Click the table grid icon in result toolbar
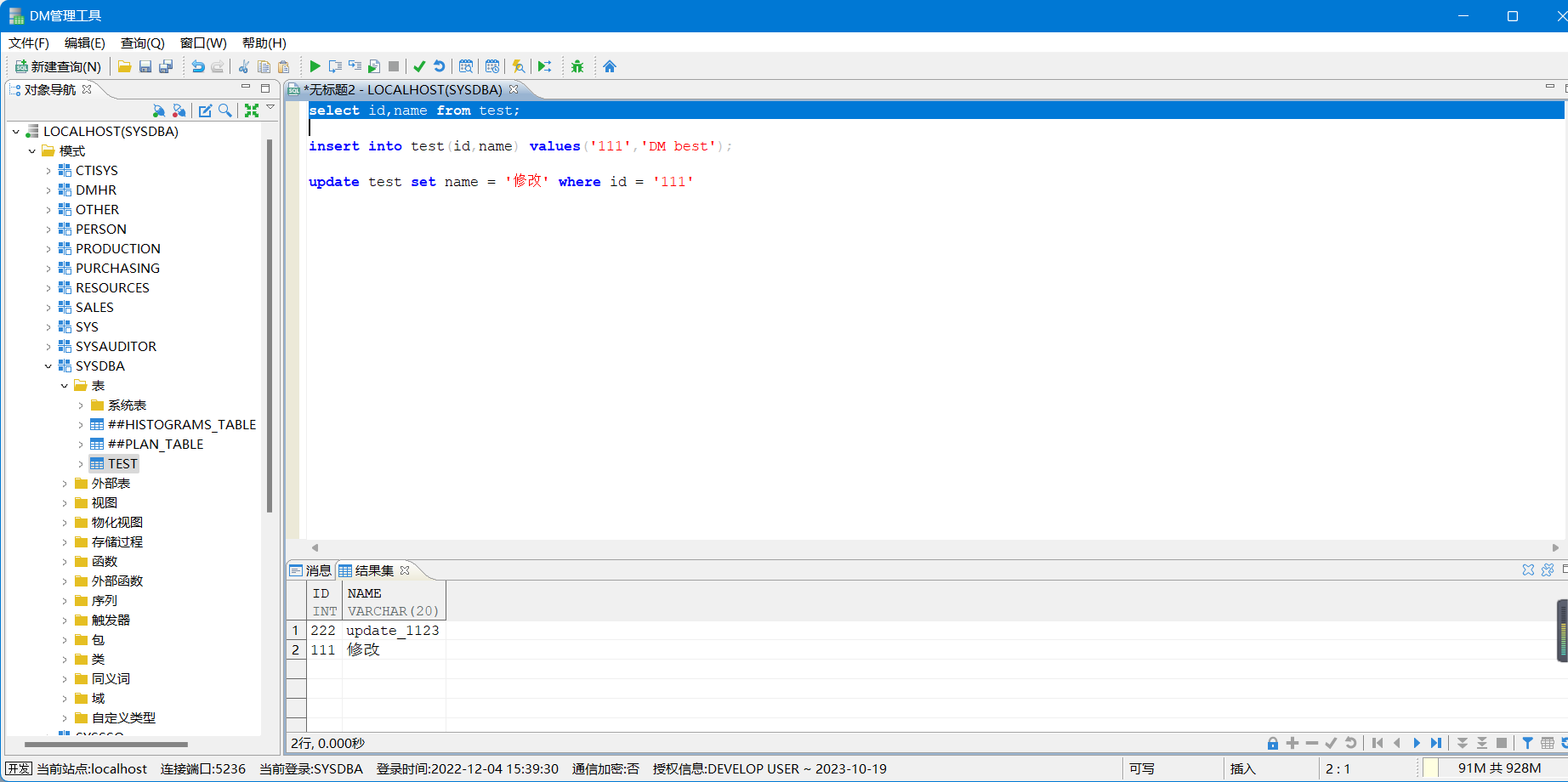This screenshot has height=782, width=1568. pos(1548,743)
